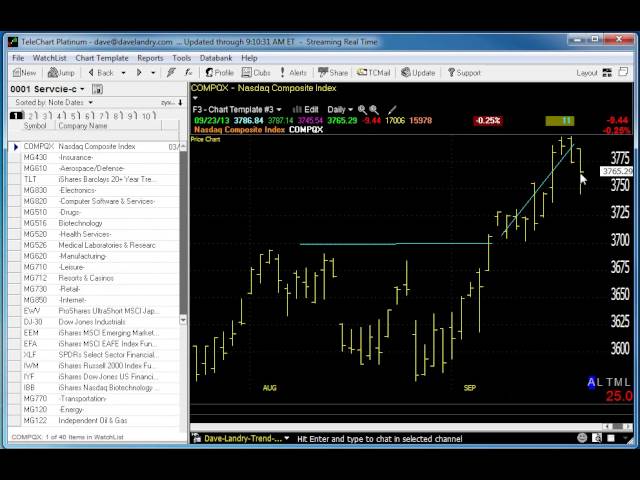Open Profile from the toolbar
640x480 pixels.
click(x=220, y=73)
